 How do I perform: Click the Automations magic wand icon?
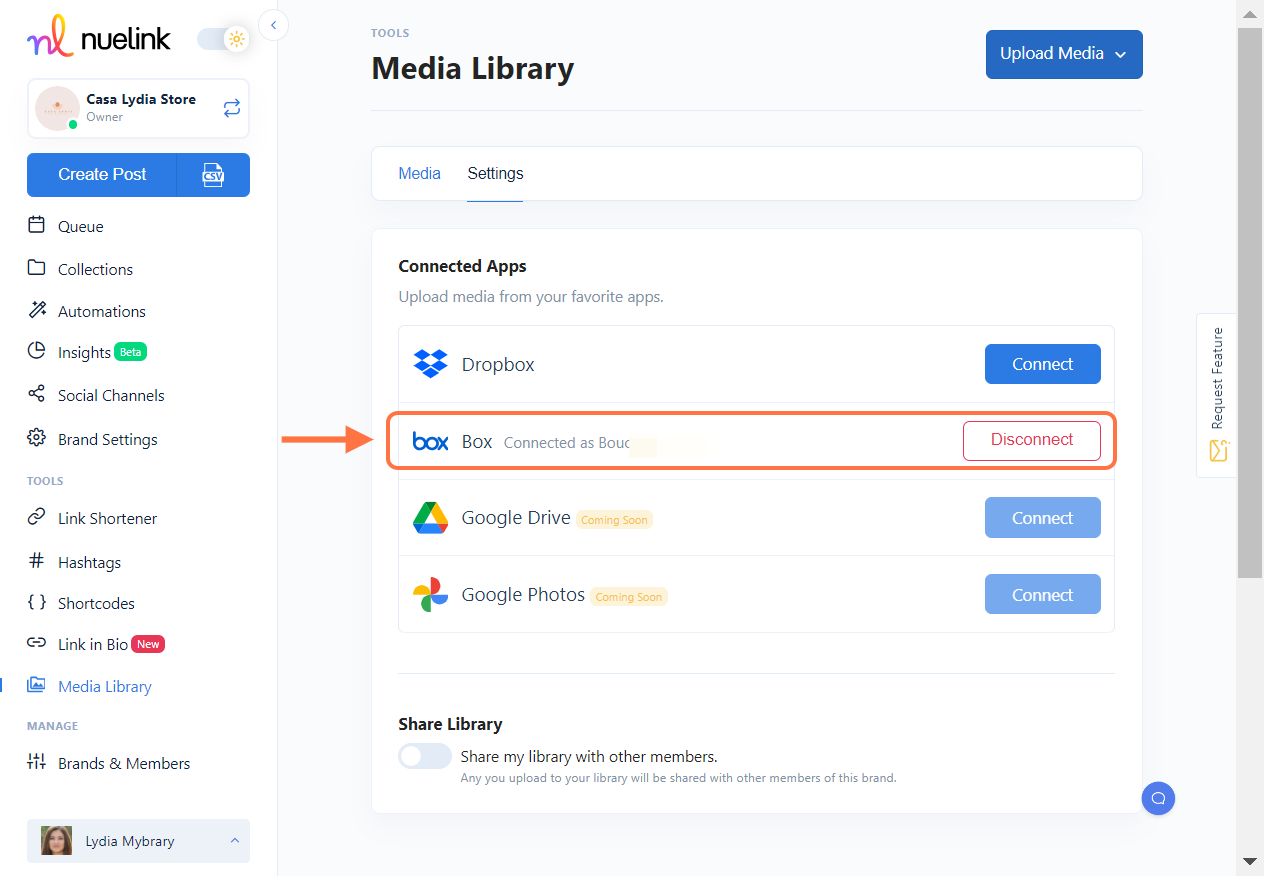37,310
